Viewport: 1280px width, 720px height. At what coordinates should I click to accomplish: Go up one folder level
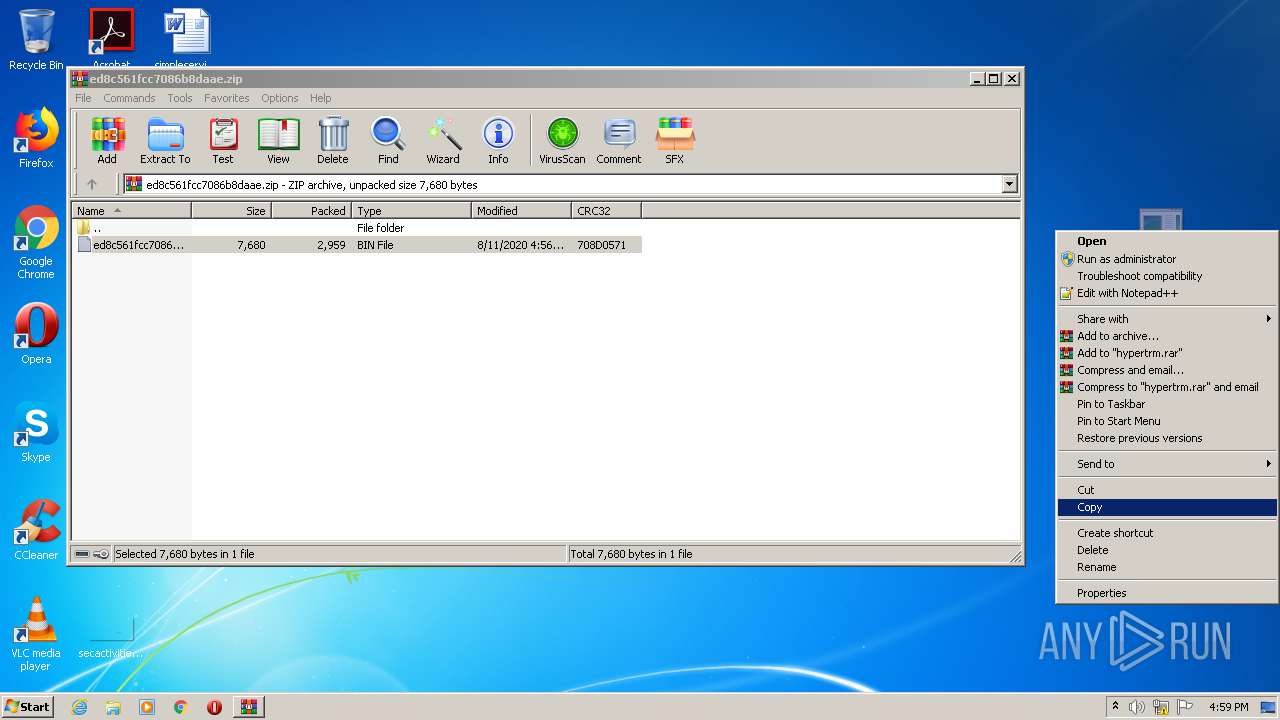(x=92, y=184)
